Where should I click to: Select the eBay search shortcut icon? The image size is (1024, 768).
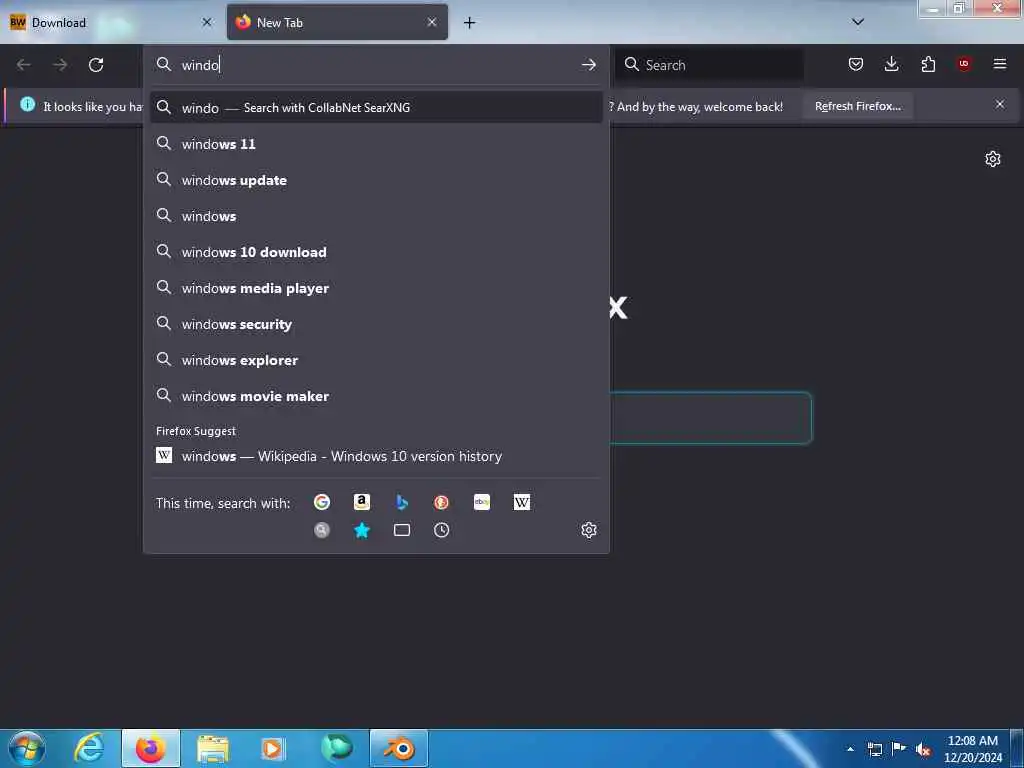(481, 502)
